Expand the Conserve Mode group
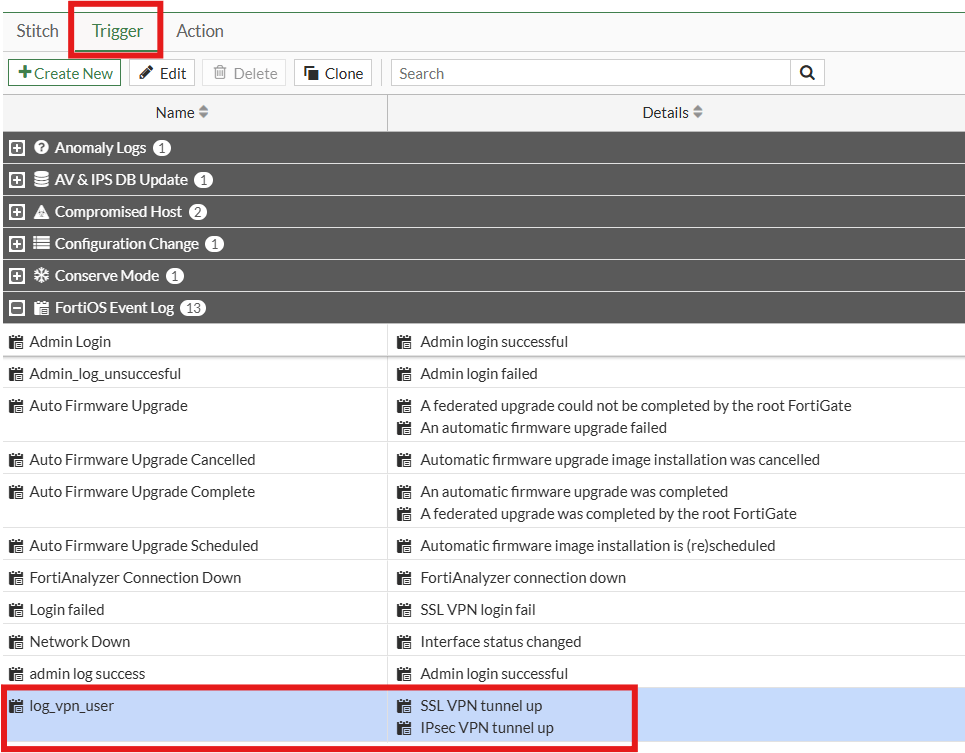The image size is (965, 753). pyautogui.click(x=17, y=276)
